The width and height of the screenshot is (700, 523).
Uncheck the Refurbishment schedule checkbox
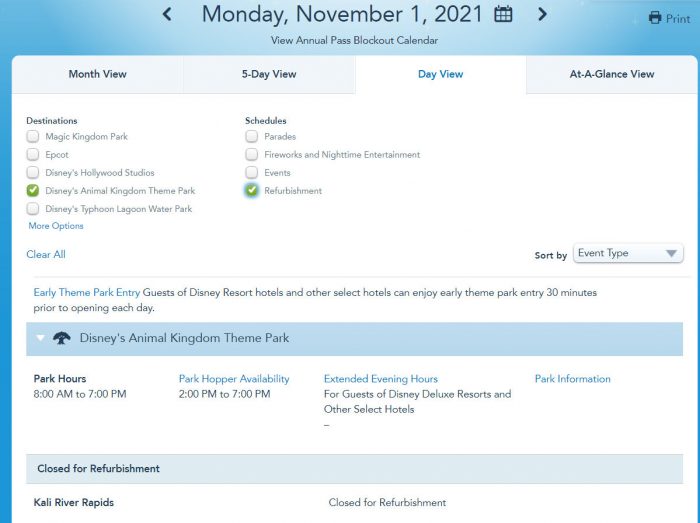pyautogui.click(x=252, y=191)
